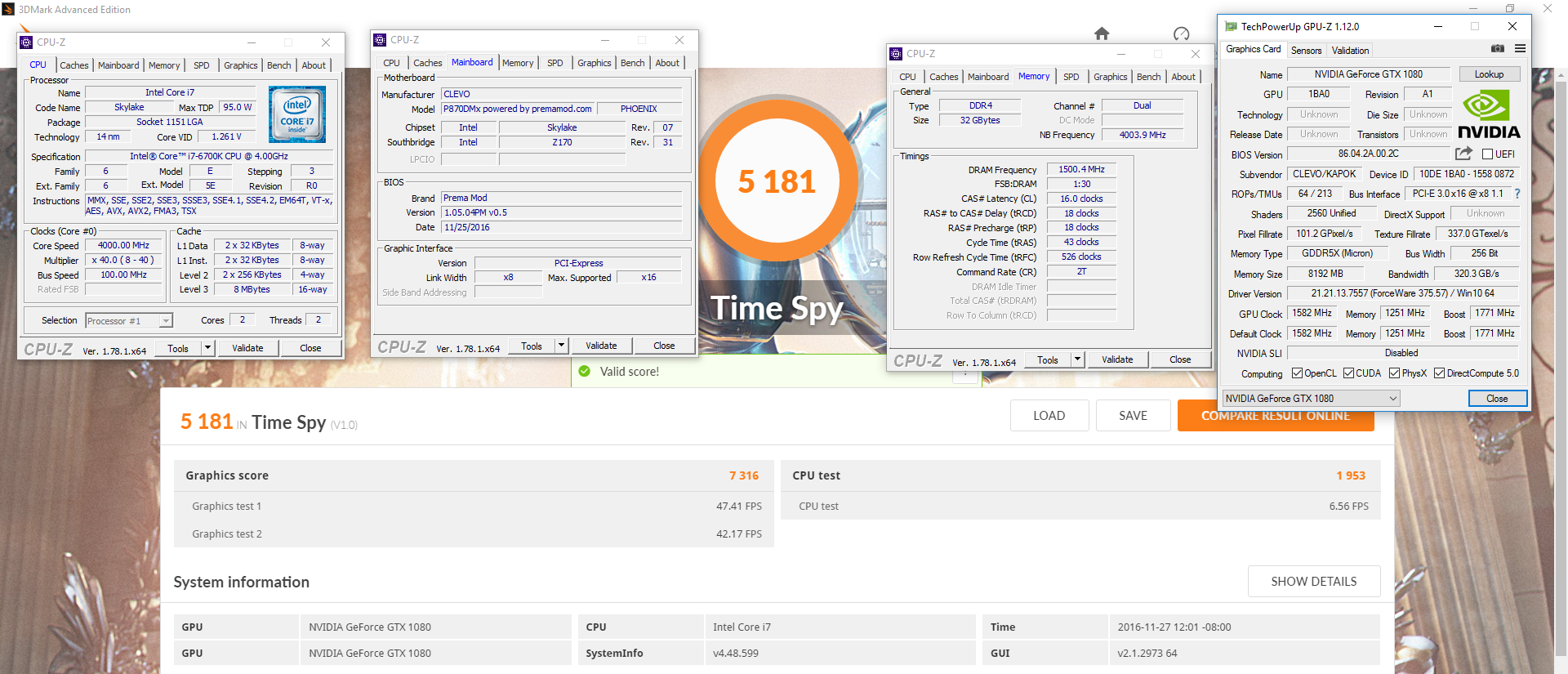
Task: Click Memory Type GDDR5X (Micron) field
Action: [1337, 253]
